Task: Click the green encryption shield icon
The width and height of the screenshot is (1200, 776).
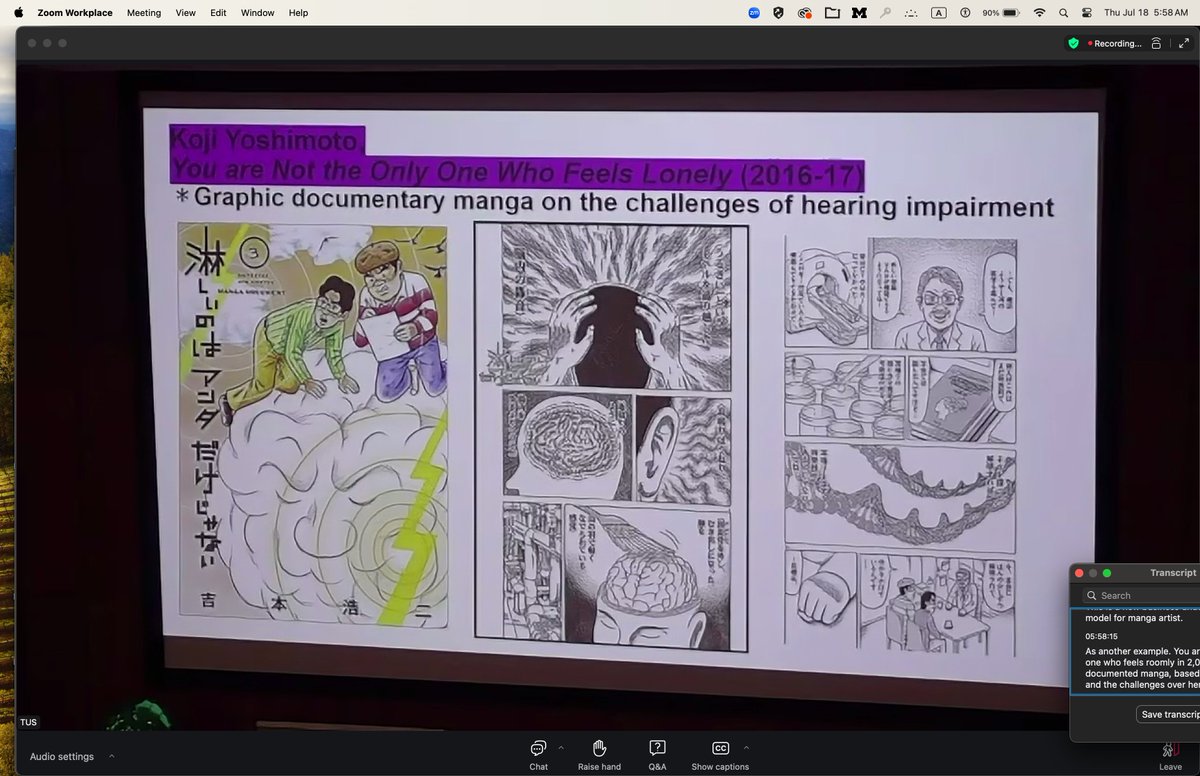Action: coord(1073,43)
